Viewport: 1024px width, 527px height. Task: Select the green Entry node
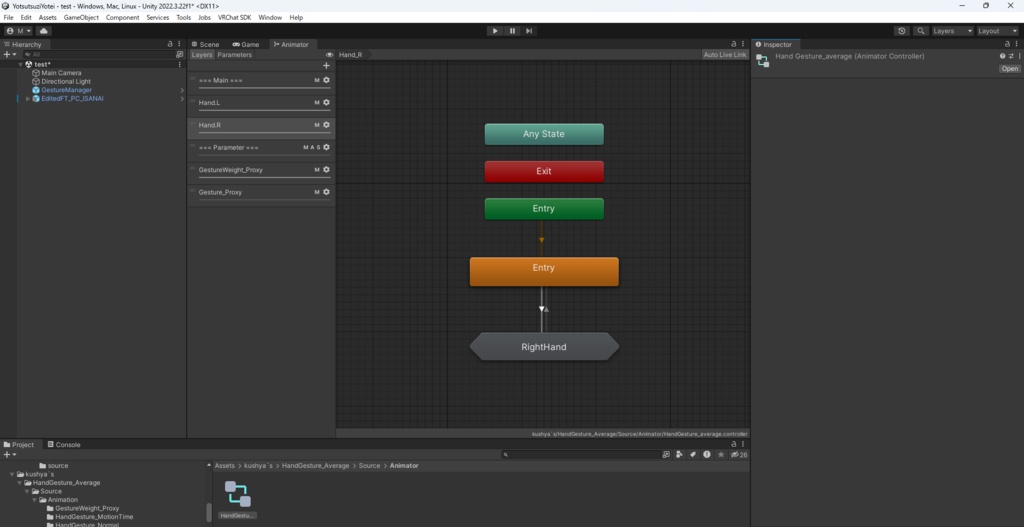coord(544,209)
